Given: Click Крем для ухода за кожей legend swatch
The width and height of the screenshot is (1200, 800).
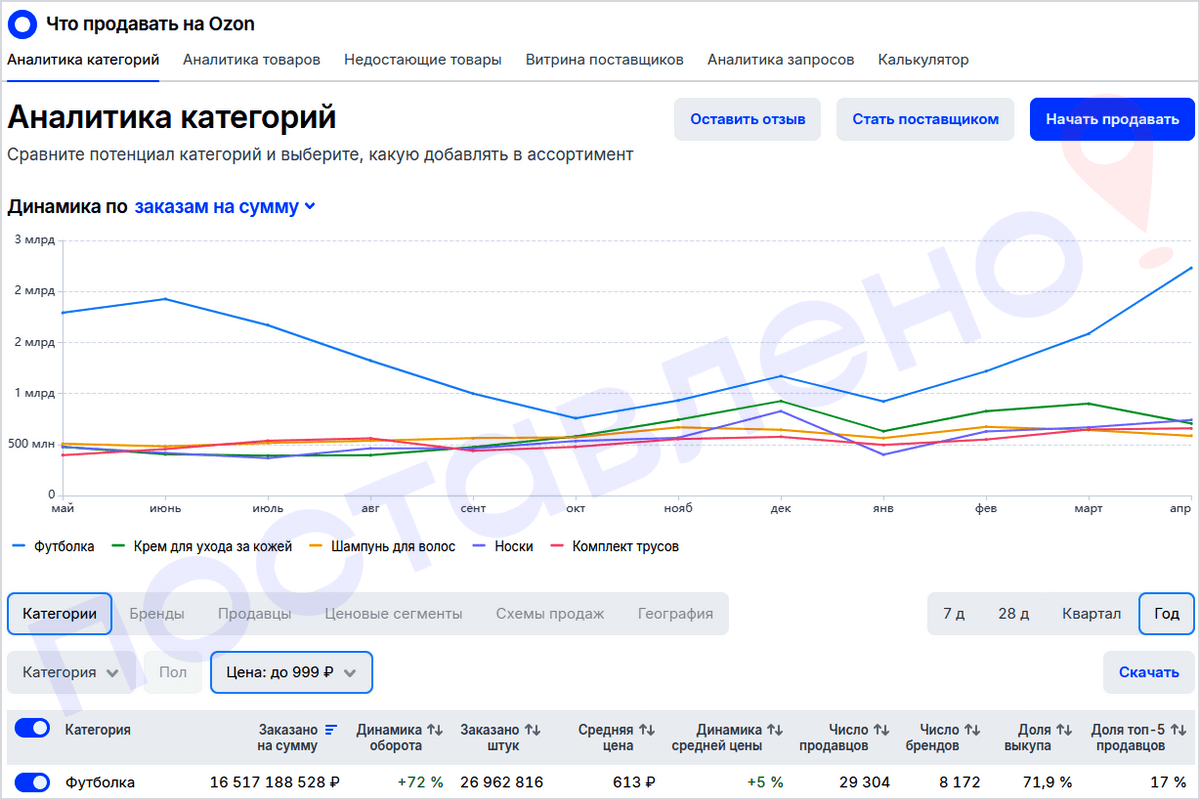Looking at the screenshot, I should pyautogui.click(x=117, y=547).
